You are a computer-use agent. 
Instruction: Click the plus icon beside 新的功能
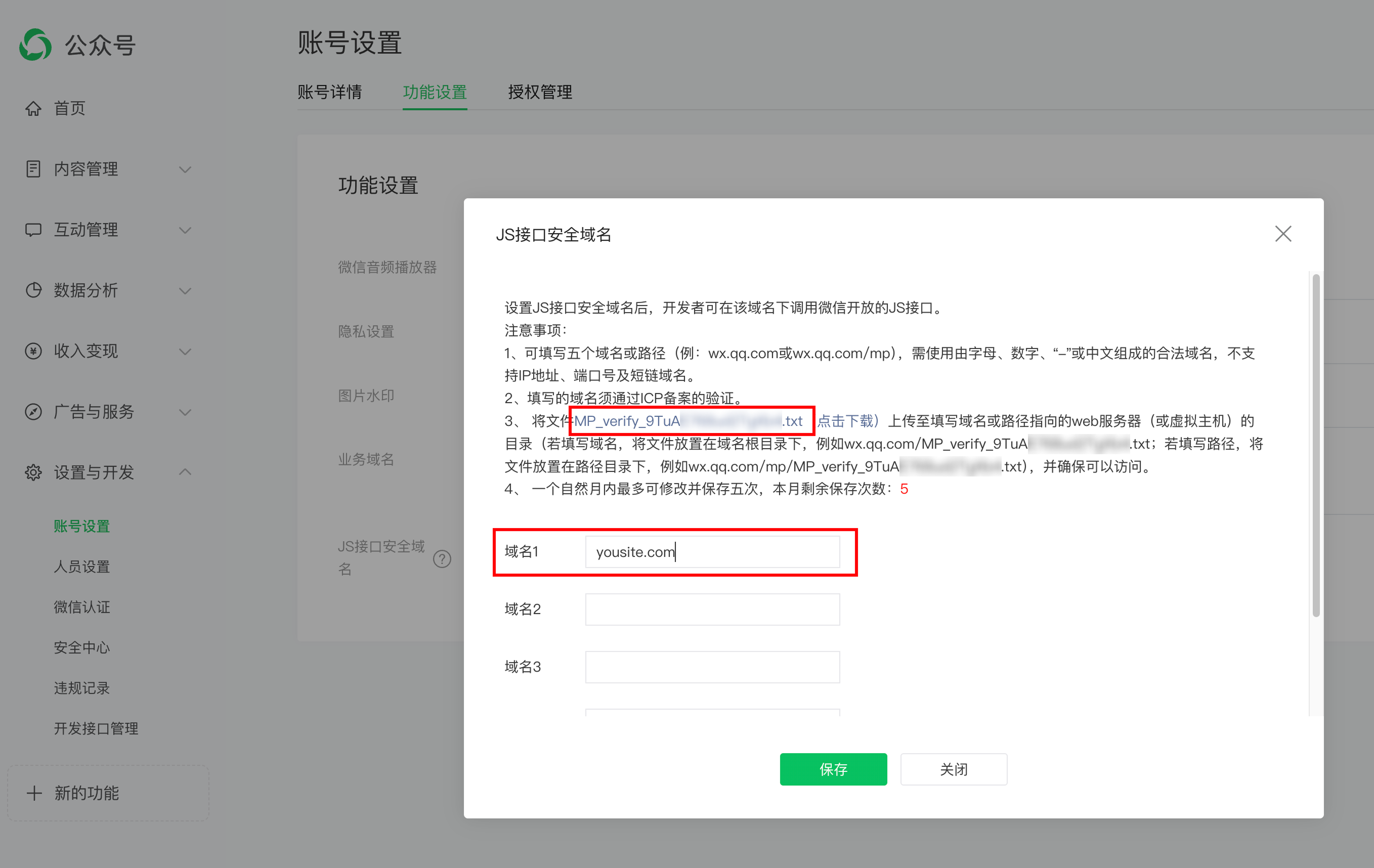click(34, 793)
